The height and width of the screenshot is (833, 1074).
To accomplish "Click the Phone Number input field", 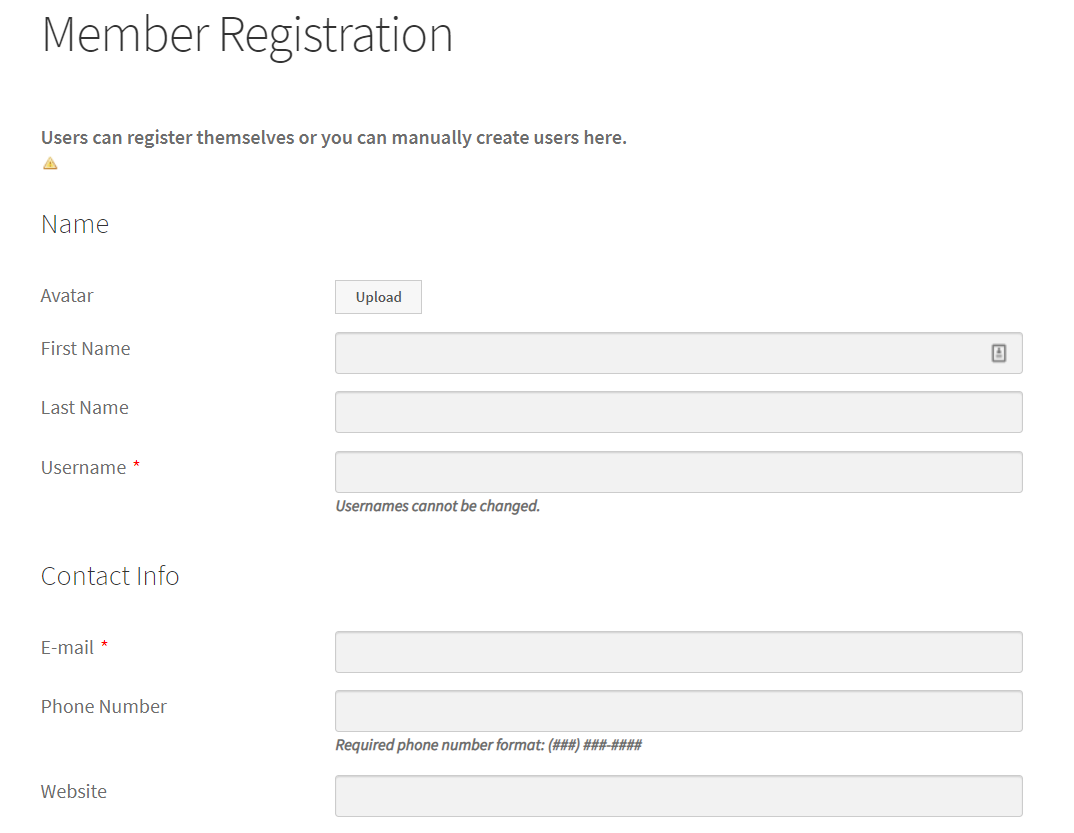I will (x=678, y=711).
